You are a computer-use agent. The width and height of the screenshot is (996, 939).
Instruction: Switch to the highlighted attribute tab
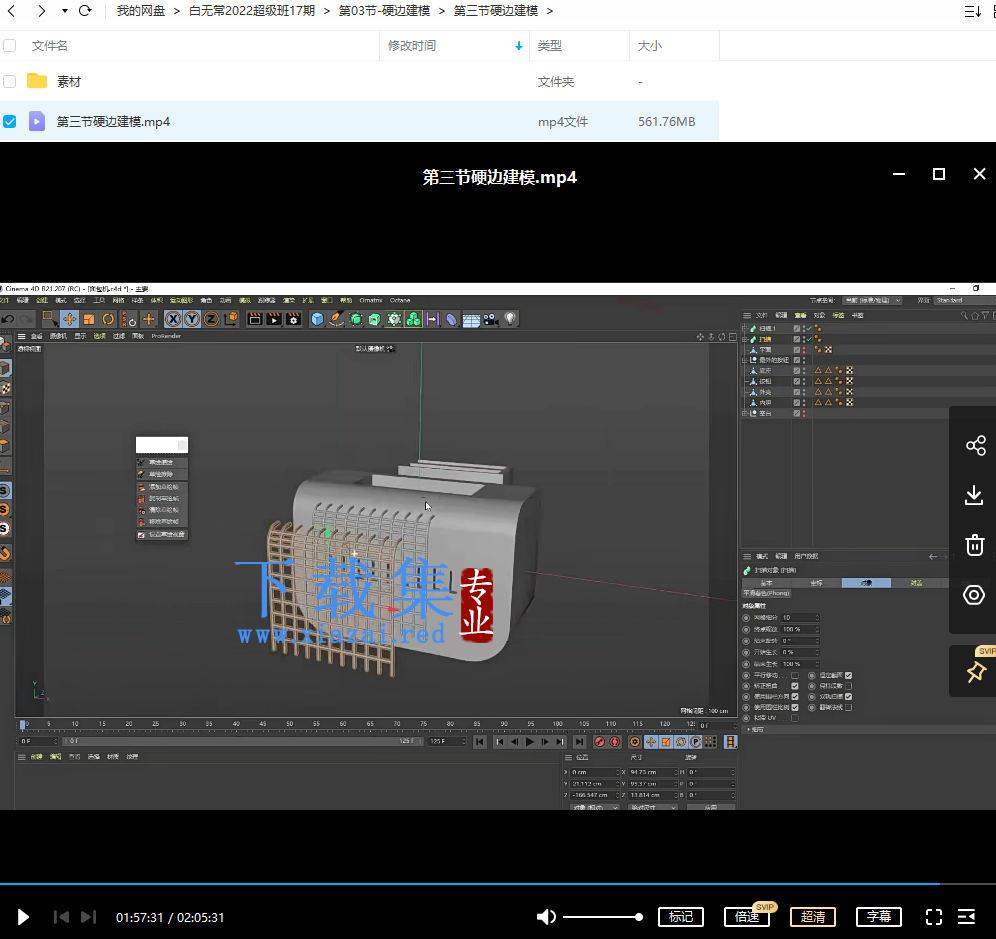(866, 583)
